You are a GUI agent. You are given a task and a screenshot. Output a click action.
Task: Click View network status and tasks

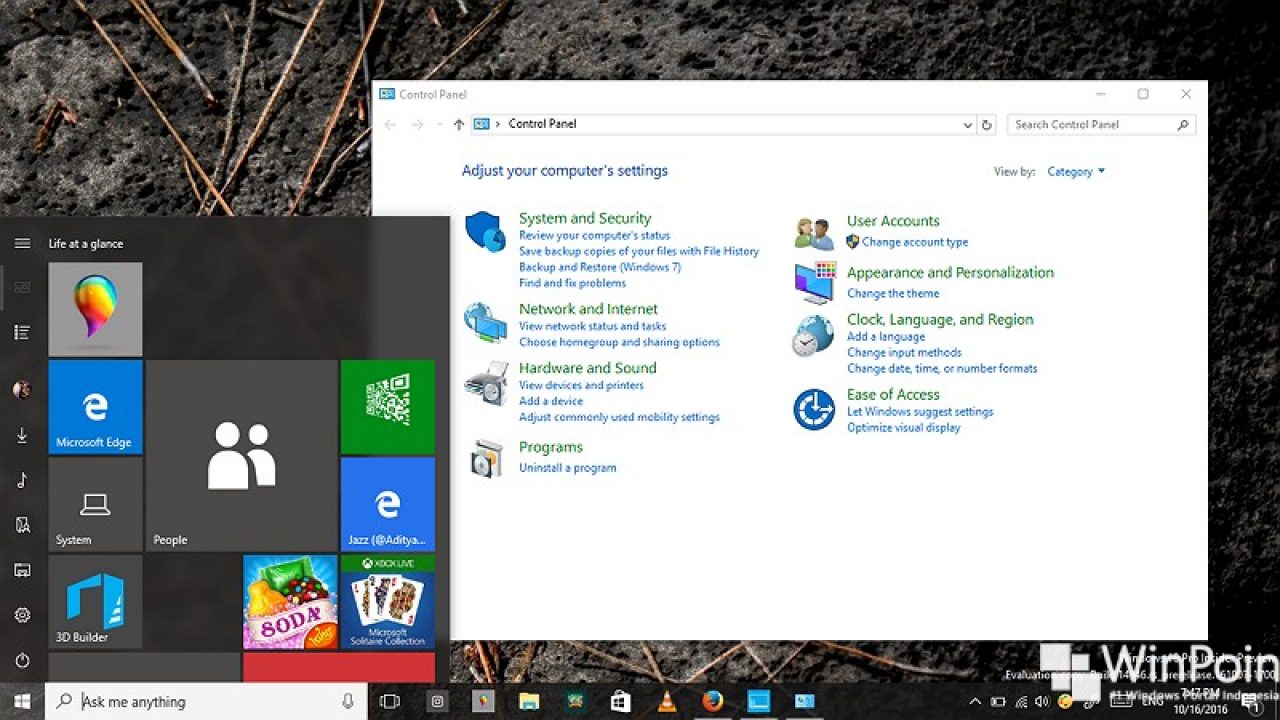point(592,326)
